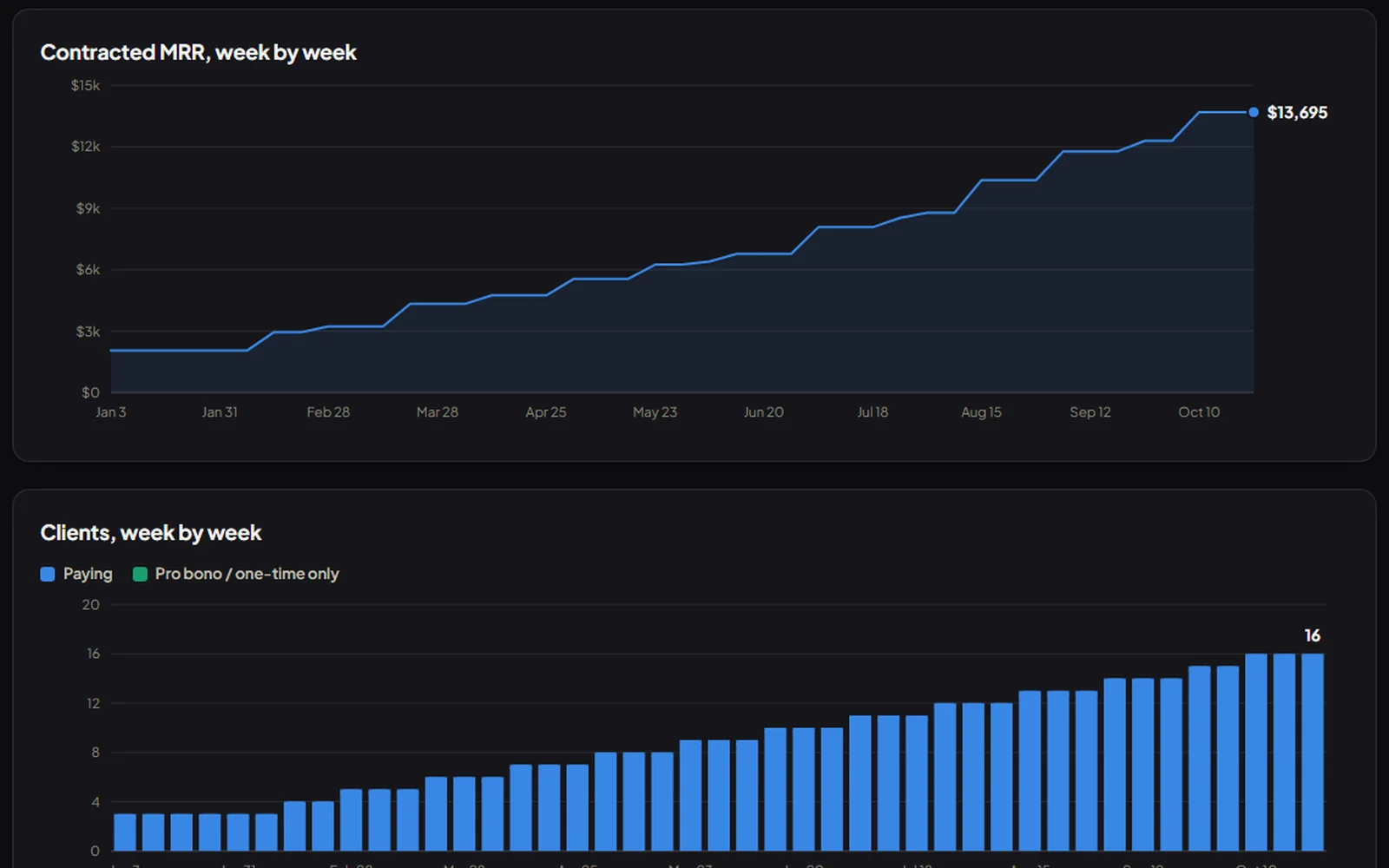Screen dimensions: 1389x868
Task: Click the 8 tick label on Clients axis
Action: [x=95, y=753]
